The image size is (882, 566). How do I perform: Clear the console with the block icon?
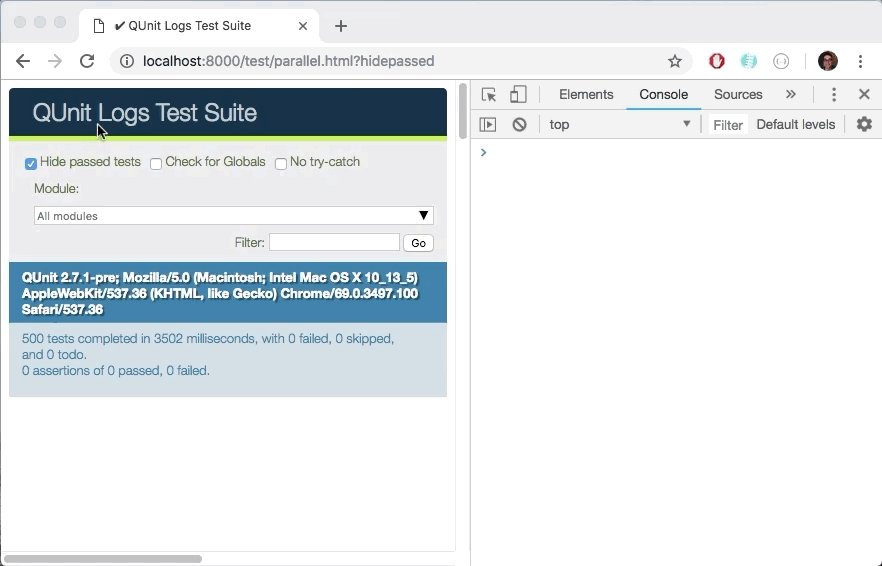point(519,125)
